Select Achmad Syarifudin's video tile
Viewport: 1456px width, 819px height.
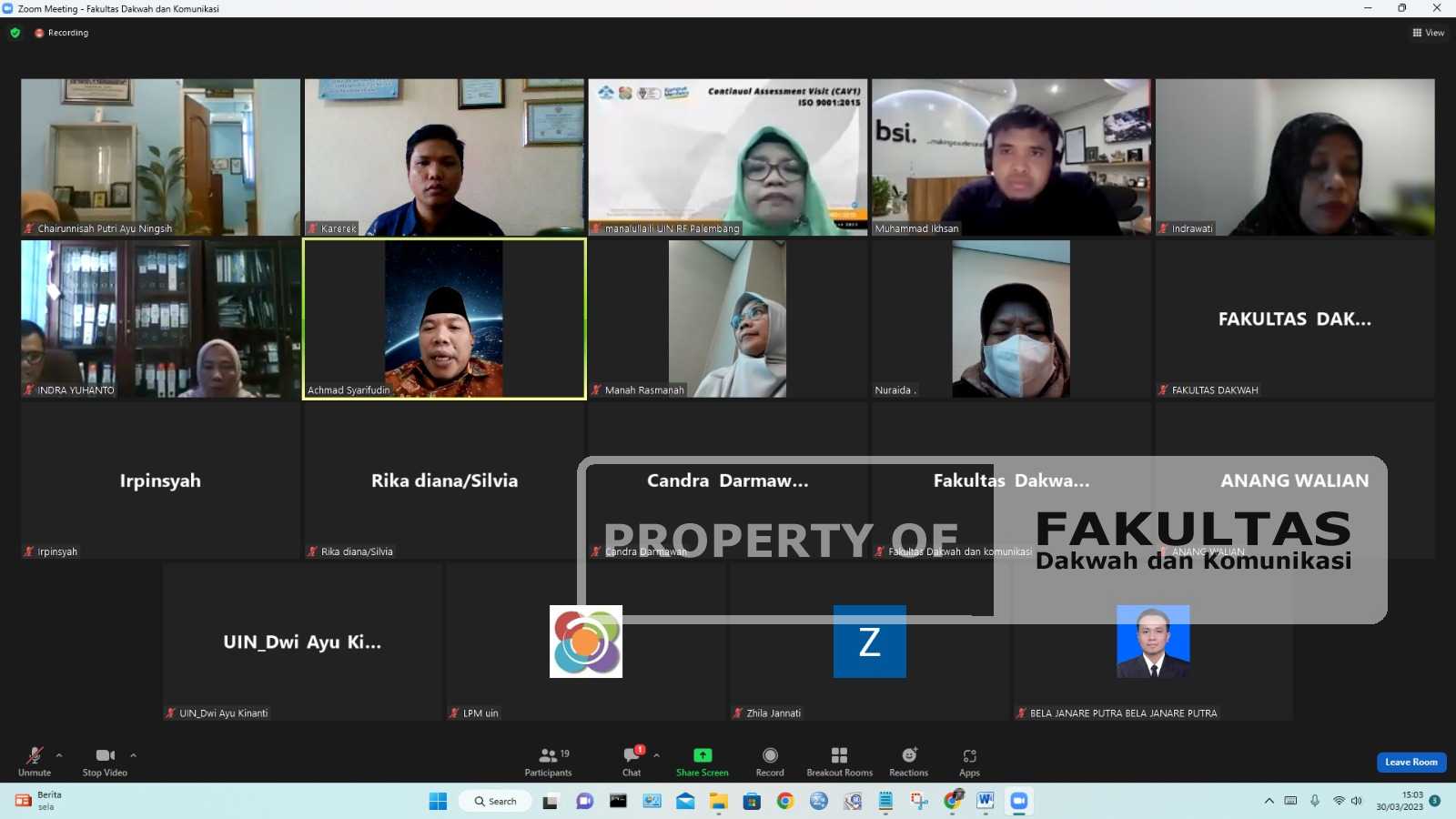coord(444,318)
